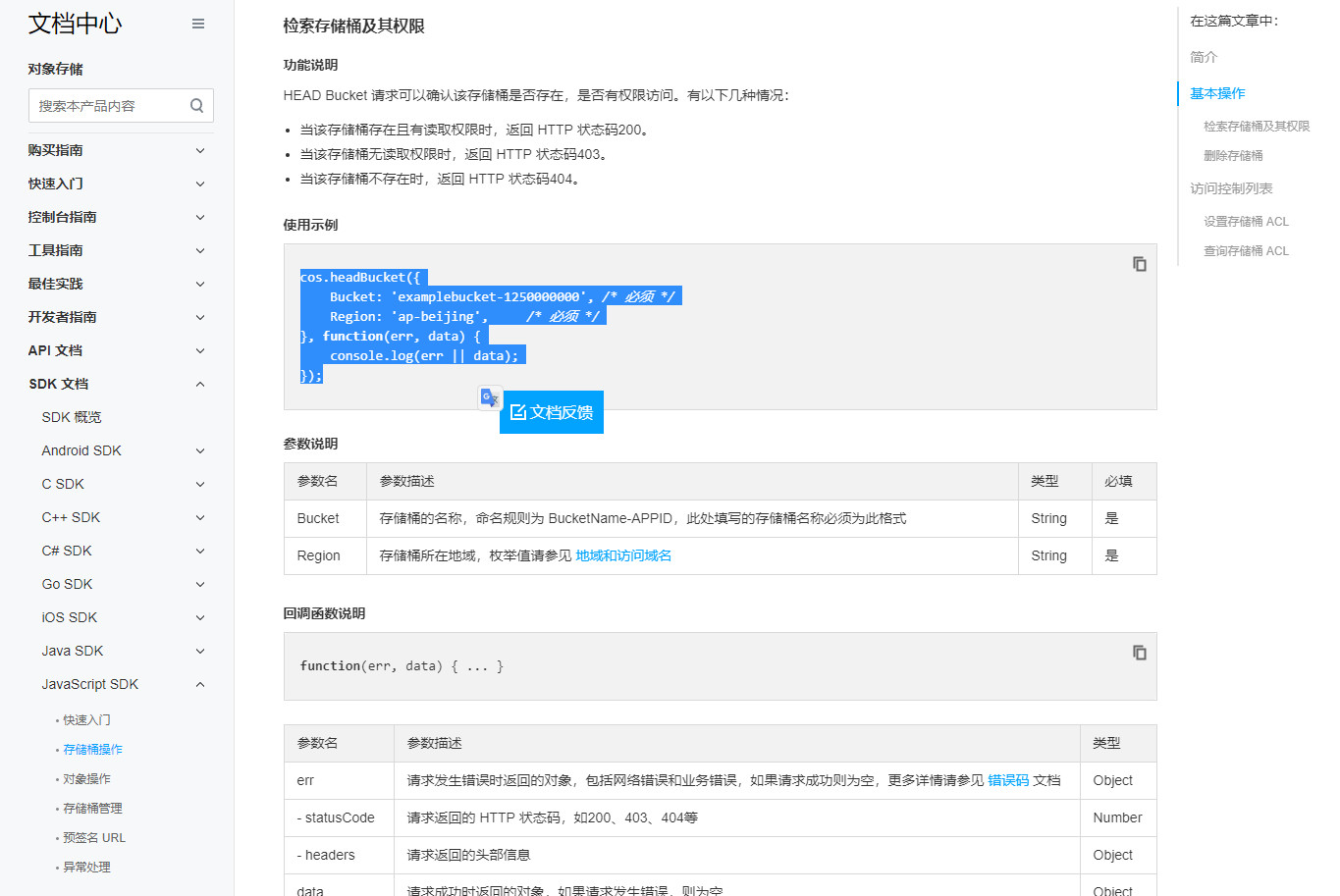The height and width of the screenshot is (896, 1340).
Task: Jump to 简介 in article outline
Action: pos(1204,57)
